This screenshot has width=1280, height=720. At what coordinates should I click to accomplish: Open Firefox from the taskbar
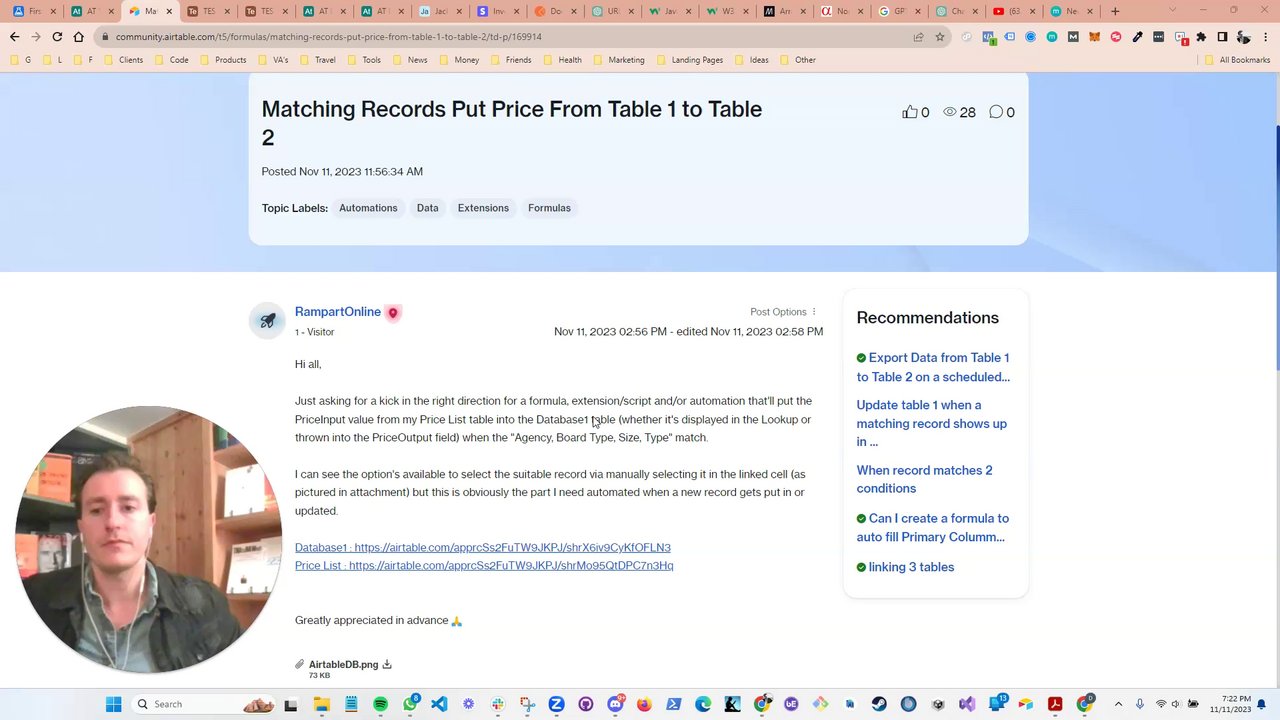click(644, 704)
